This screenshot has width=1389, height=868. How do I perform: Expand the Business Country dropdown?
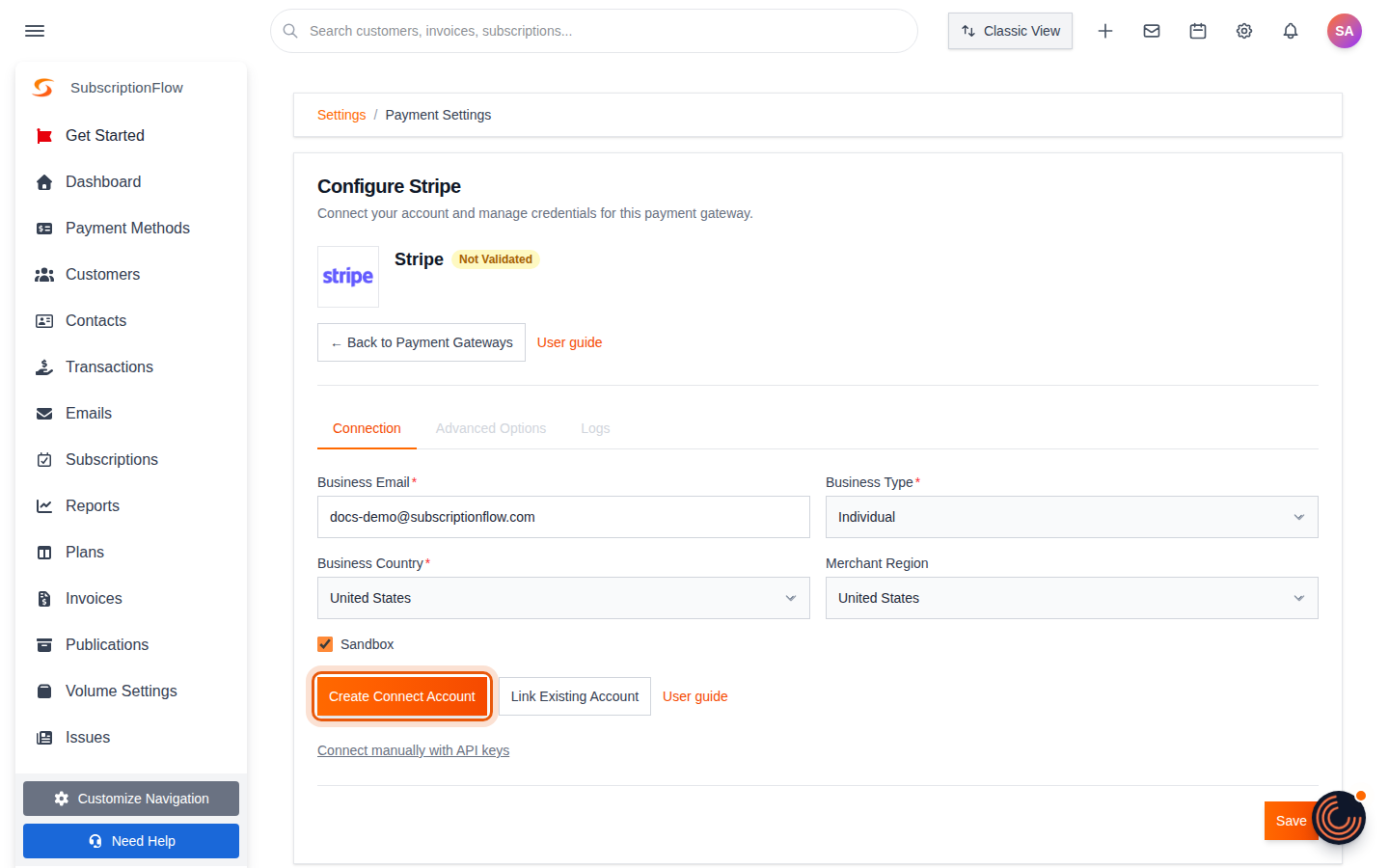coord(563,598)
